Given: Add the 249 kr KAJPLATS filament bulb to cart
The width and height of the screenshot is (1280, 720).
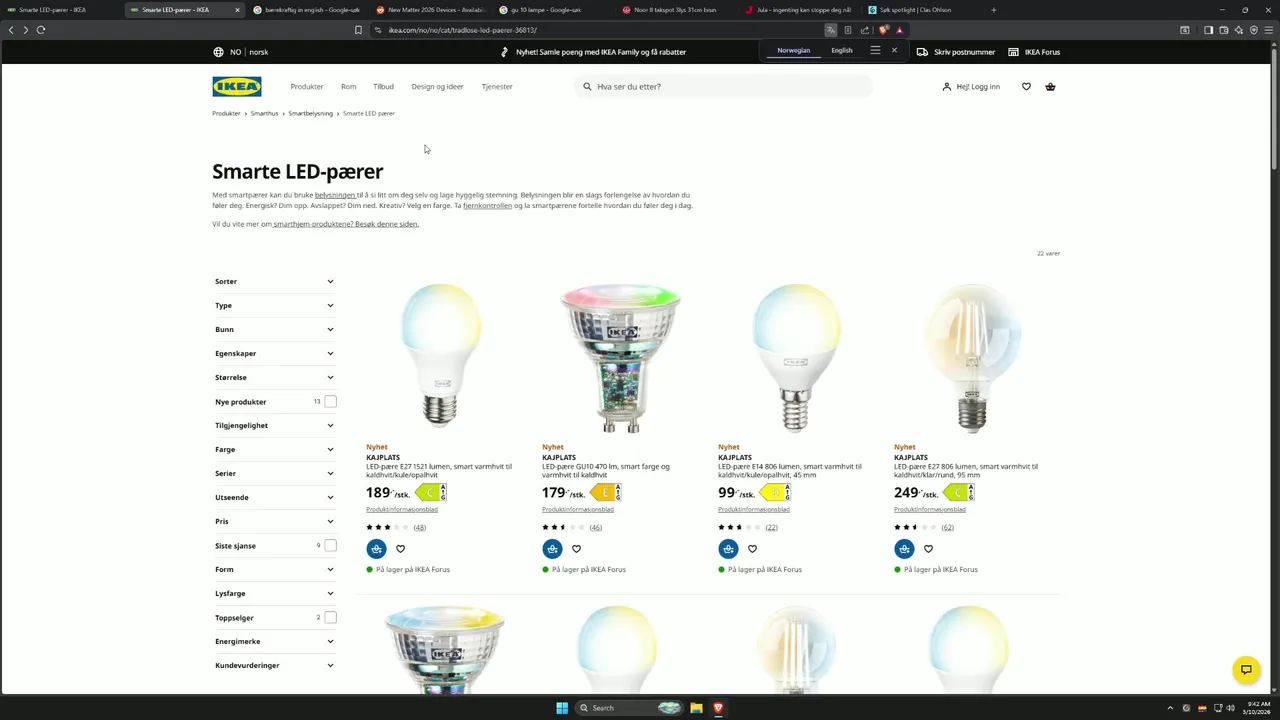Looking at the screenshot, I should click(x=904, y=549).
